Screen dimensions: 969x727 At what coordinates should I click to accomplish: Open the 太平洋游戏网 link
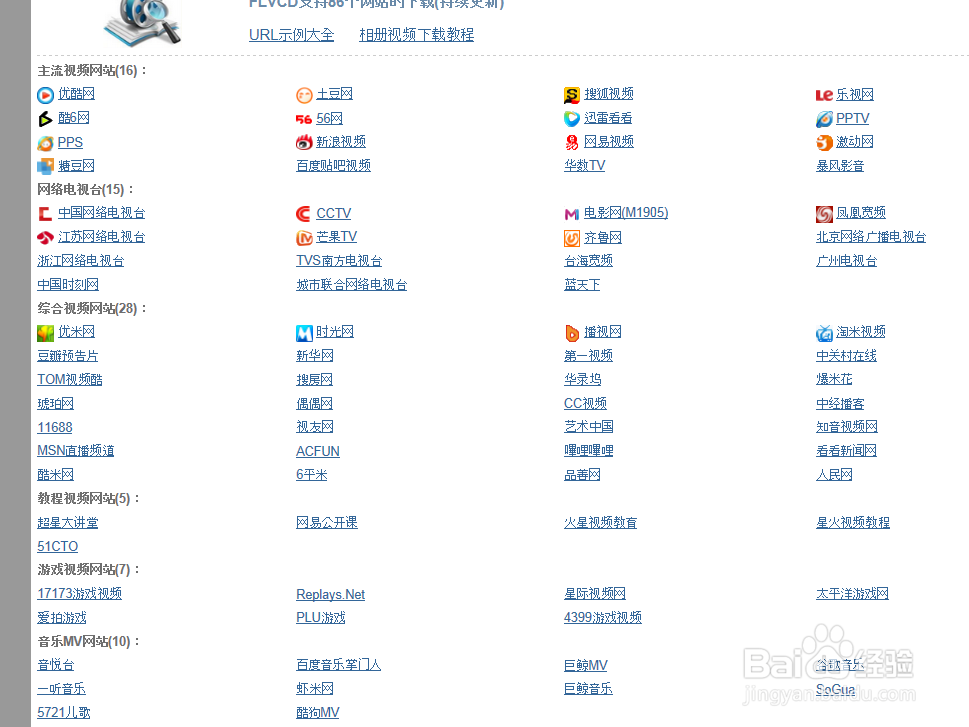[x=852, y=593]
